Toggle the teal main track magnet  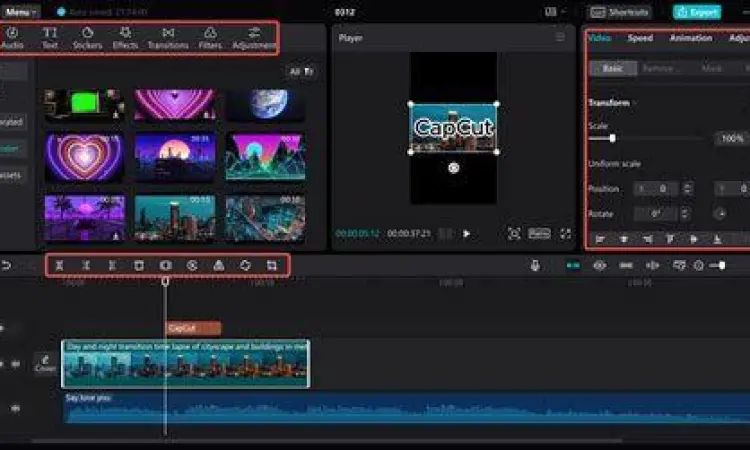click(x=573, y=265)
